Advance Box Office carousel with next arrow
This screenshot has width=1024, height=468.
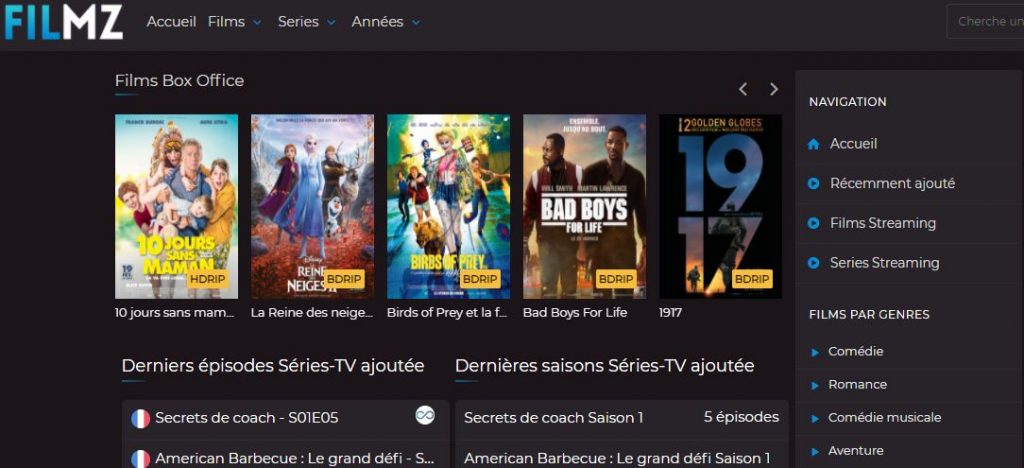(774, 89)
